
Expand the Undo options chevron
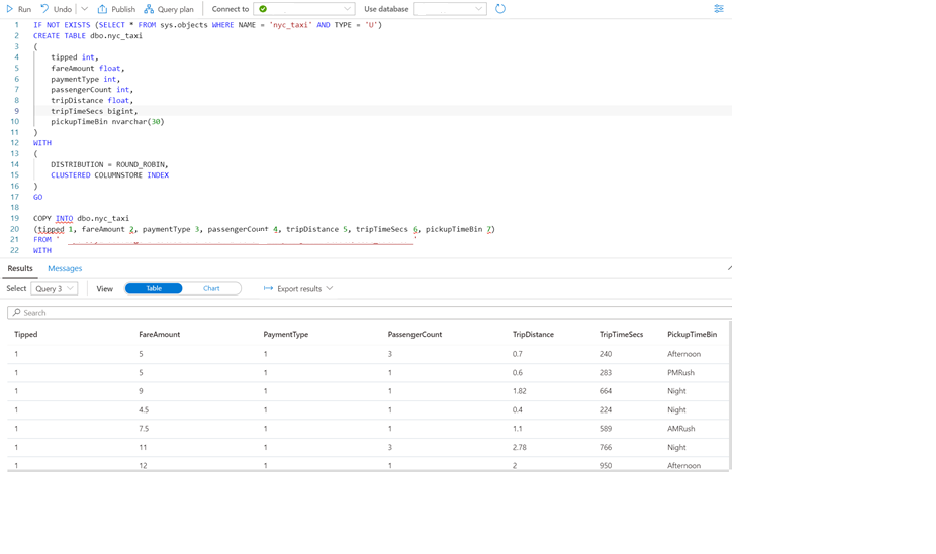[84, 9]
